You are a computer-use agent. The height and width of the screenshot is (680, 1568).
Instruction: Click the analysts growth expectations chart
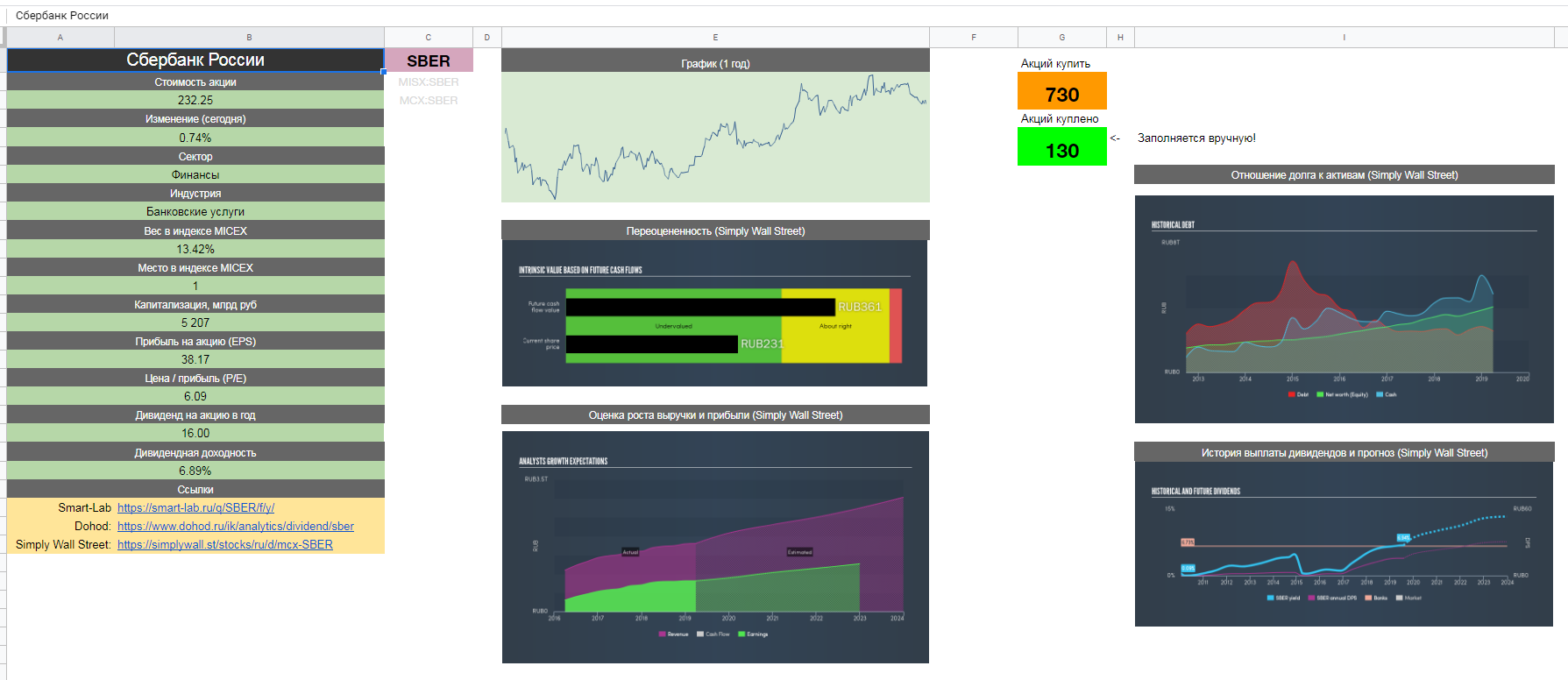click(x=715, y=547)
